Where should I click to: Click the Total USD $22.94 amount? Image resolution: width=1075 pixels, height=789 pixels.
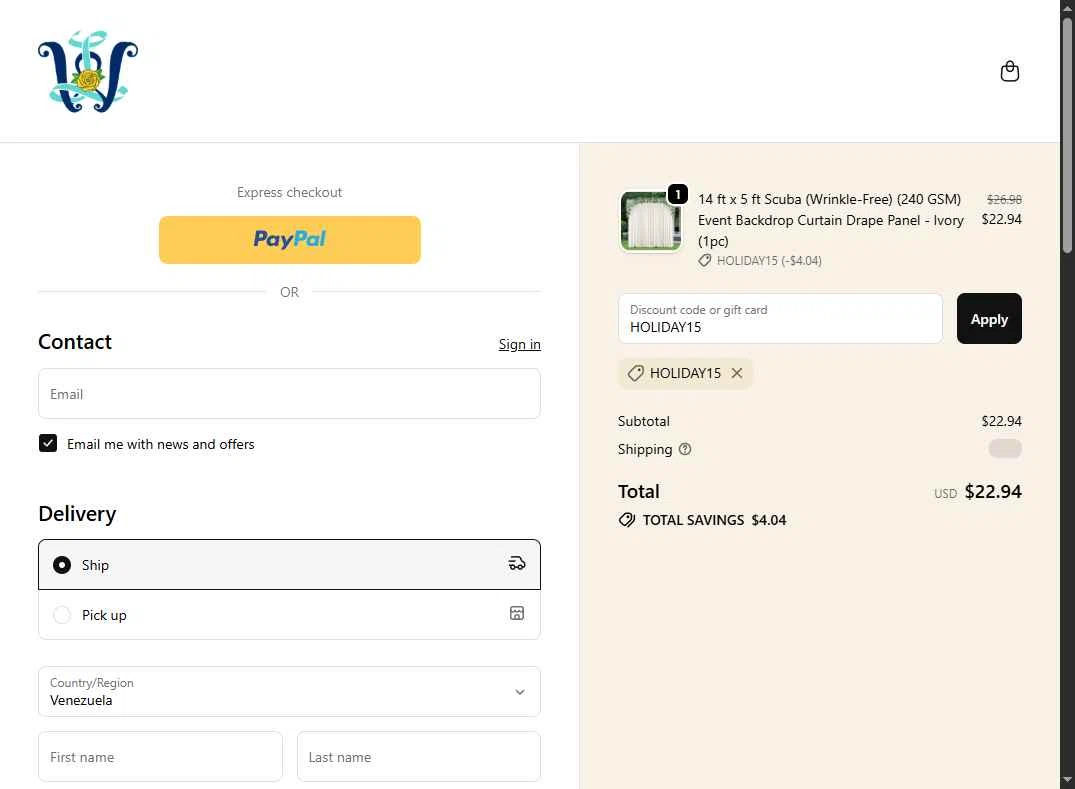pyautogui.click(x=978, y=491)
